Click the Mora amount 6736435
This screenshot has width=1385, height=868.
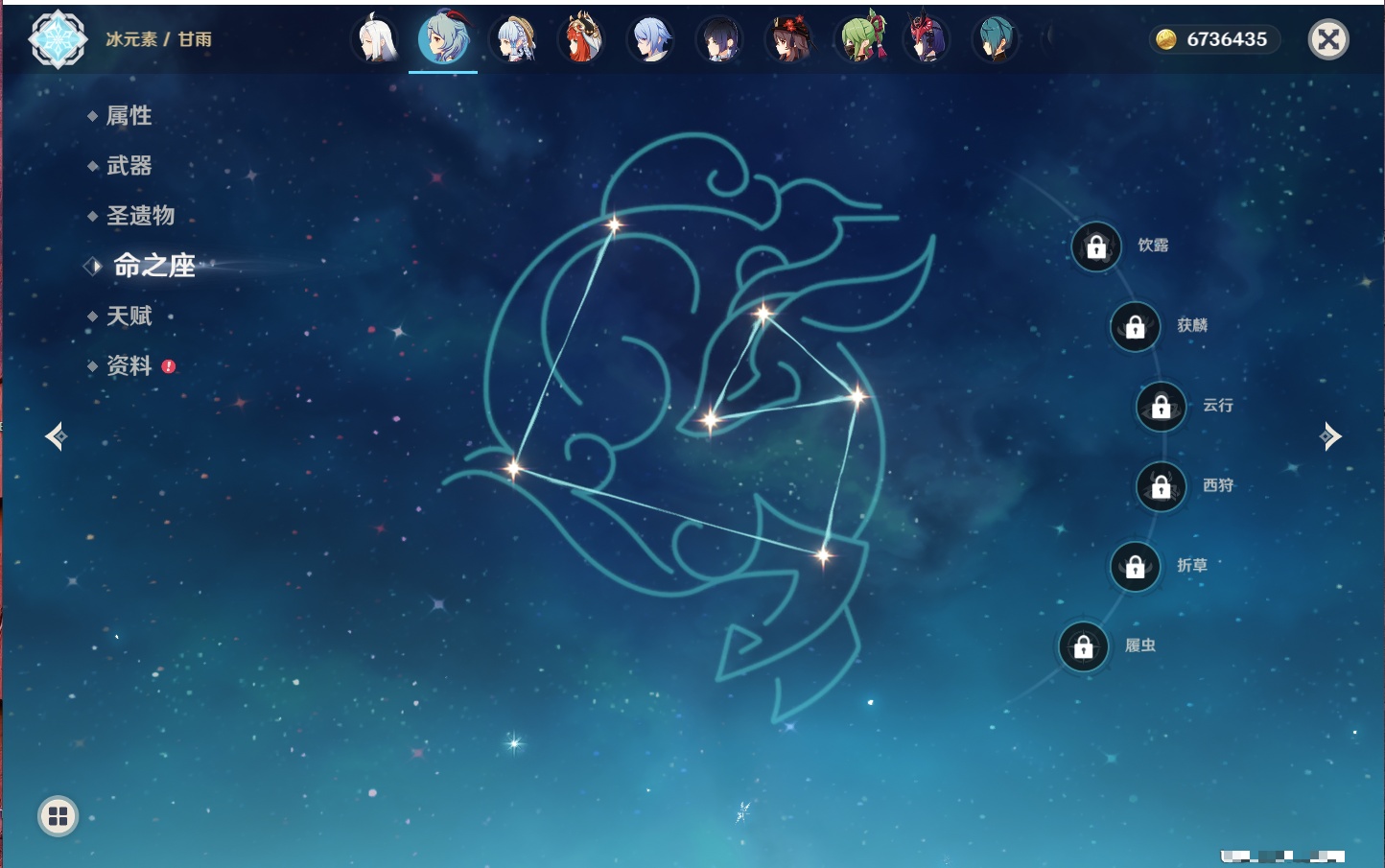pyautogui.click(x=1227, y=39)
